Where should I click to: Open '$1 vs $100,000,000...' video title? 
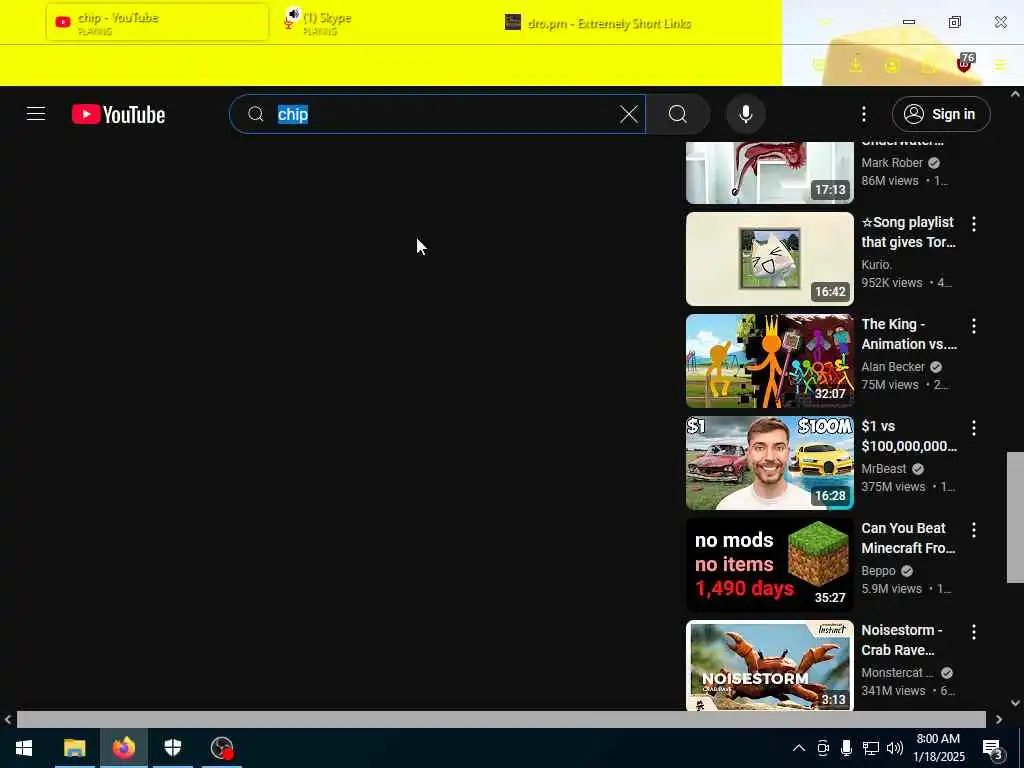pos(908,436)
